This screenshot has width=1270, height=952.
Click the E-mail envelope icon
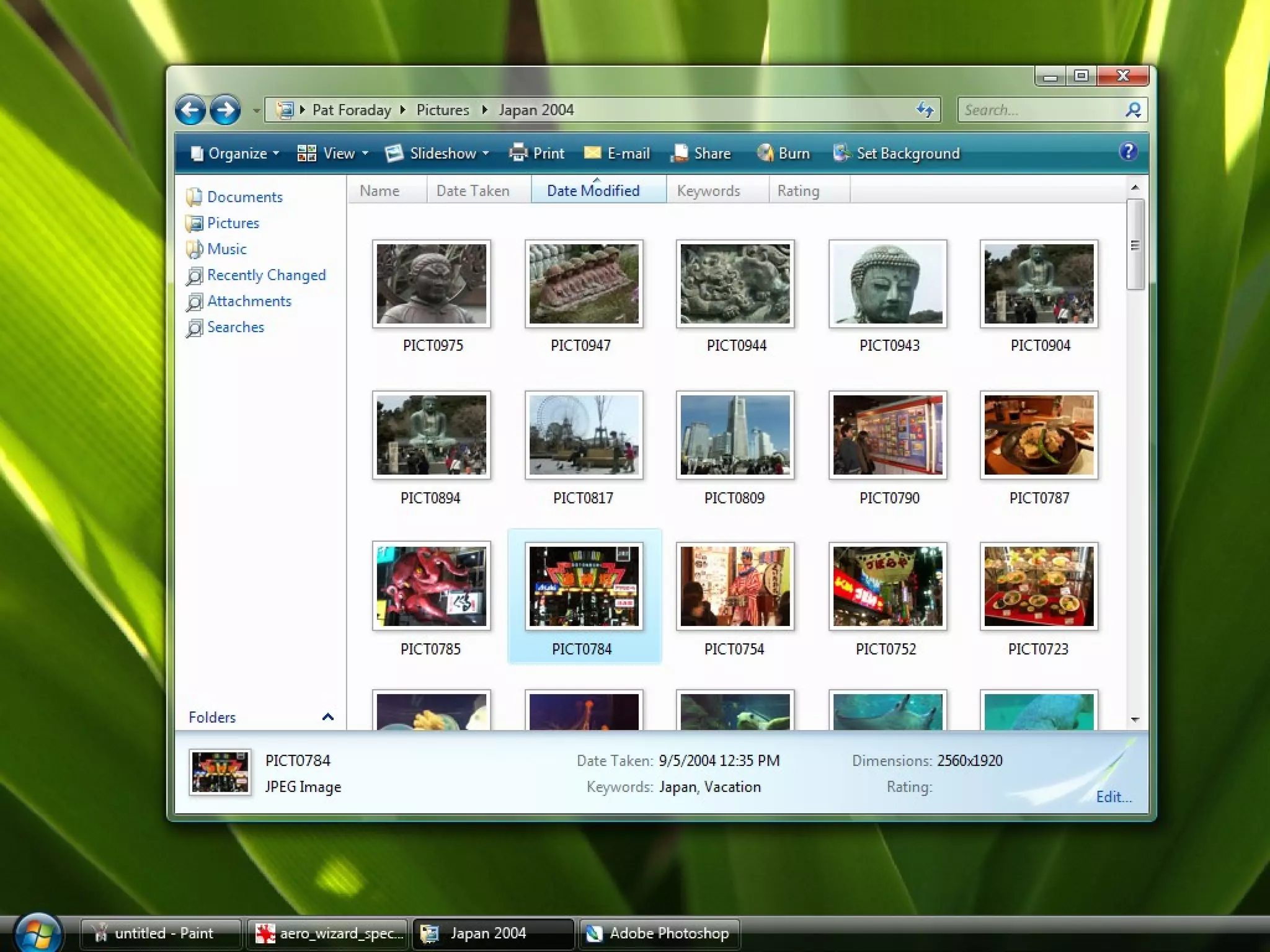(x=592, y=153)
